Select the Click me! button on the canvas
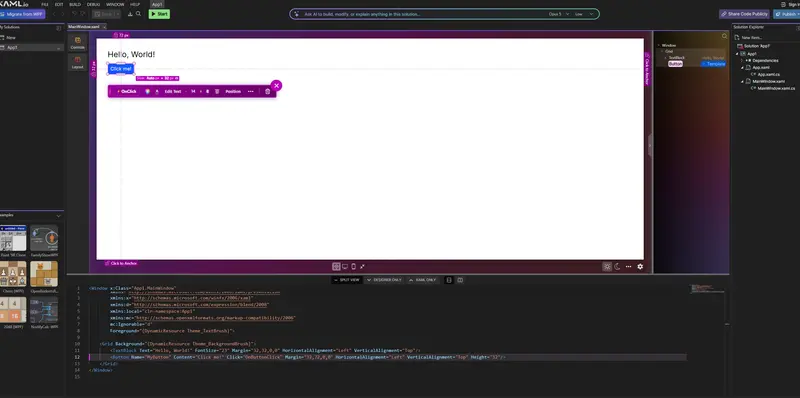The height and width of the screenshot is (398, 800). coord(121,69)
